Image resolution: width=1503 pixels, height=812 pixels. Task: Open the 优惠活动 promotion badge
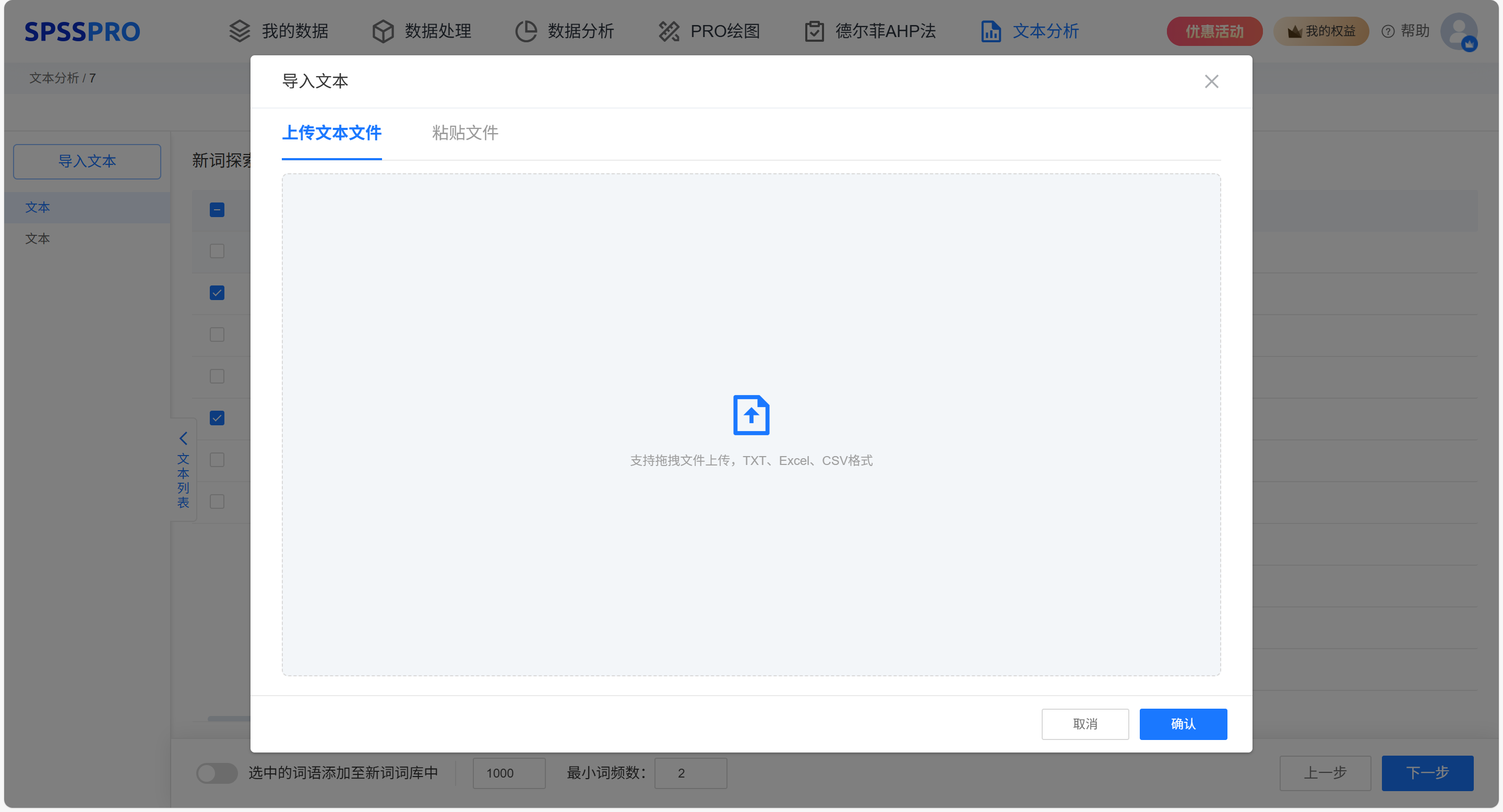point(1213,31)
